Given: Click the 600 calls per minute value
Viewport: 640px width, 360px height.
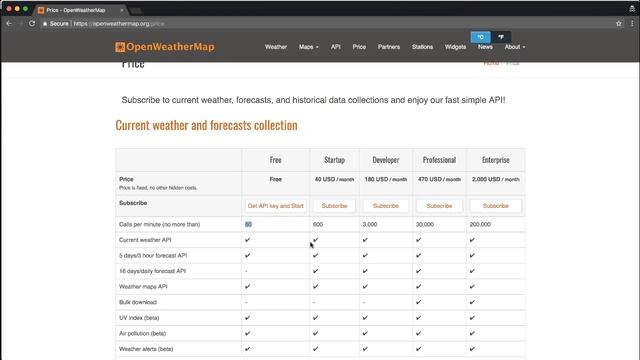Looking at the screenshot, I should click(318, 224).
